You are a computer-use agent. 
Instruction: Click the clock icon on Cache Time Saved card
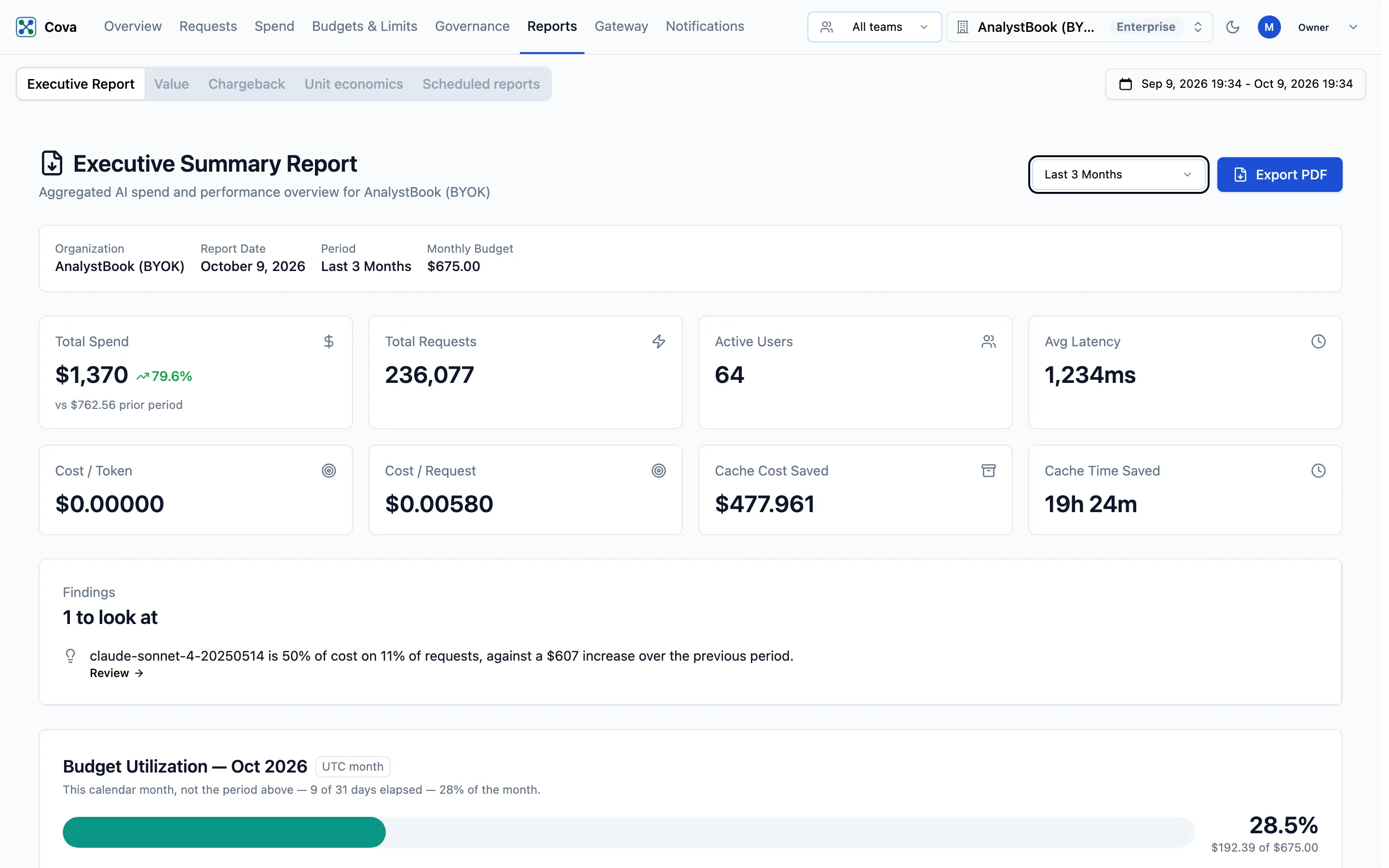coord(1319,471)
